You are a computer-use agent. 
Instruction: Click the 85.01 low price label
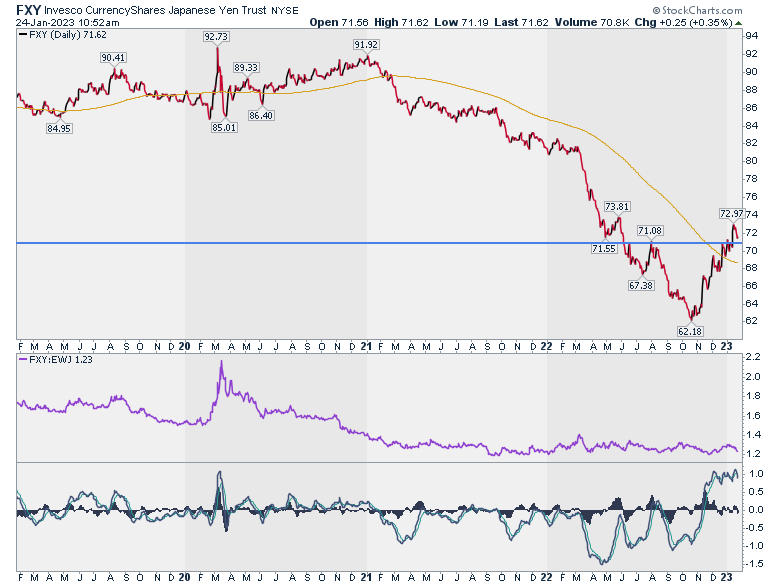(x=224, y=127)
